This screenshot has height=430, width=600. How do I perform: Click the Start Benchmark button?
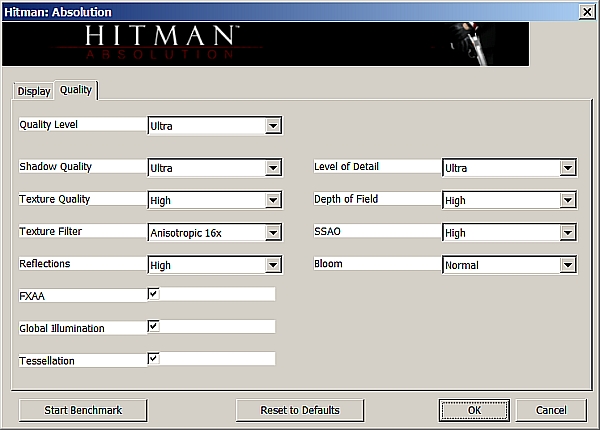(83, 410)
